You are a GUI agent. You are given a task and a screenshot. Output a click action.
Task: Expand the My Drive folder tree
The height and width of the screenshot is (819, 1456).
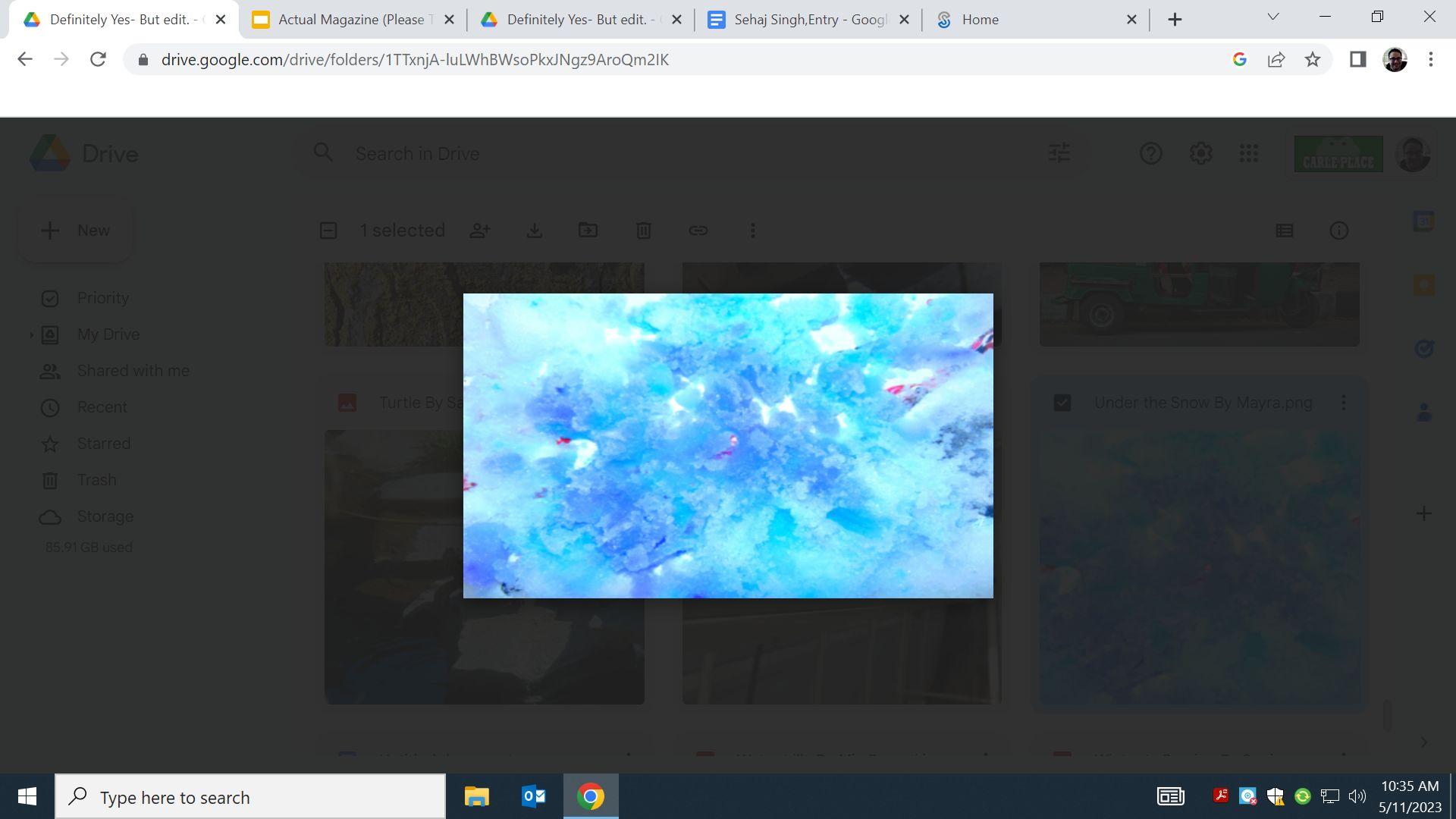click(x=31, y=334)
